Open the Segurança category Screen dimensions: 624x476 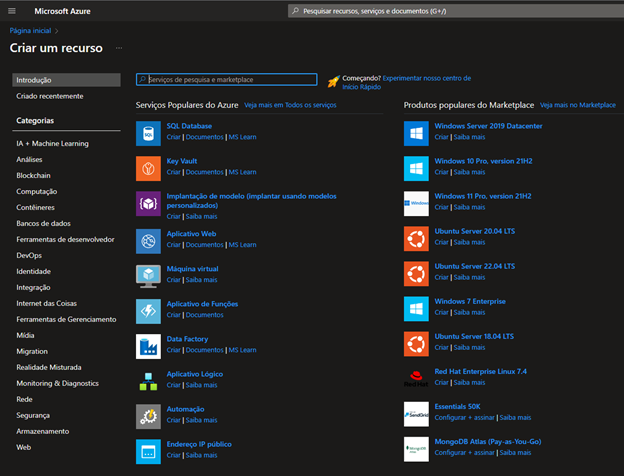coord(33,415)
